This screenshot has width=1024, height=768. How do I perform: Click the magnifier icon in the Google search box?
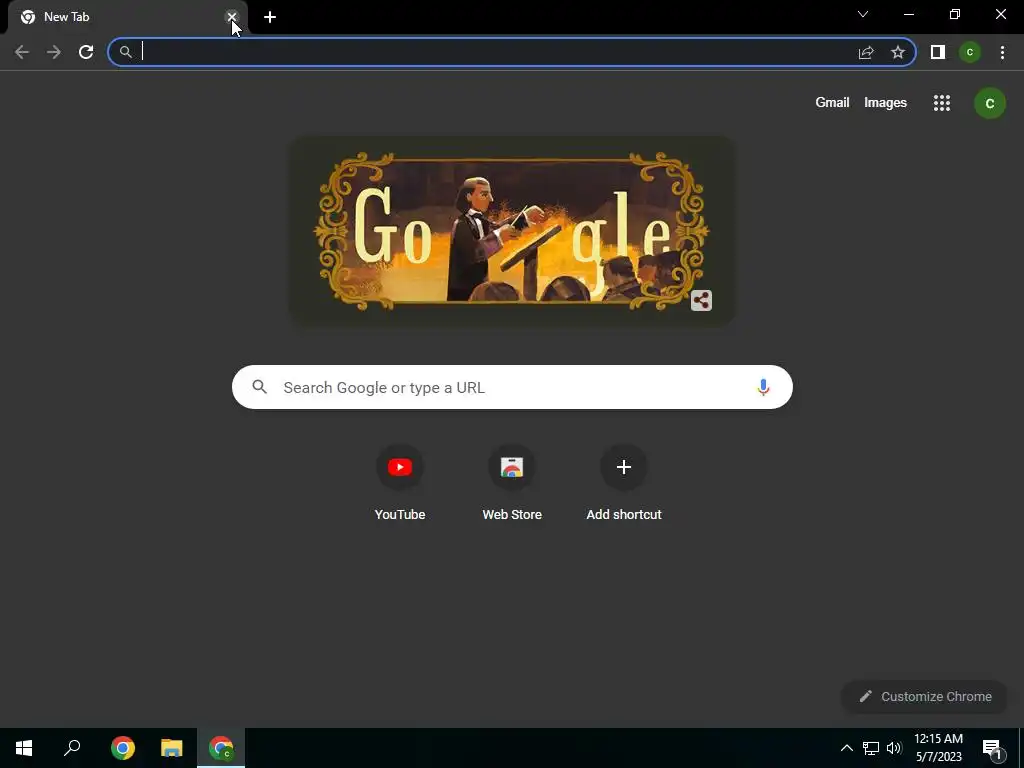click(260, 387)
